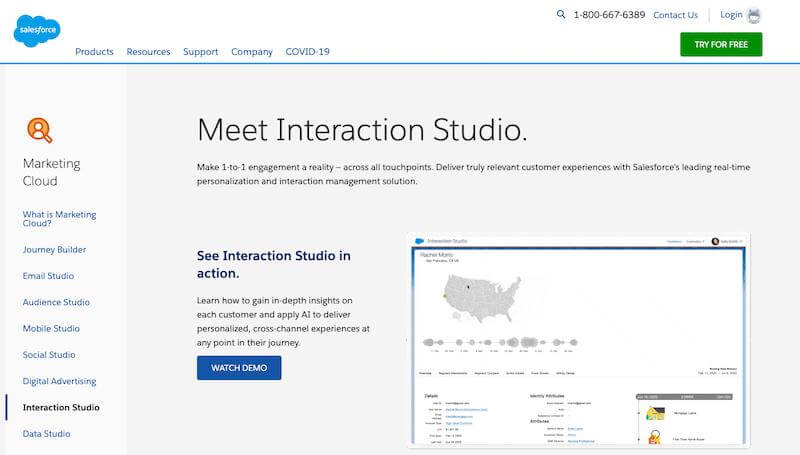Go to Email Studio in sidebar

(x=48, y=276)
